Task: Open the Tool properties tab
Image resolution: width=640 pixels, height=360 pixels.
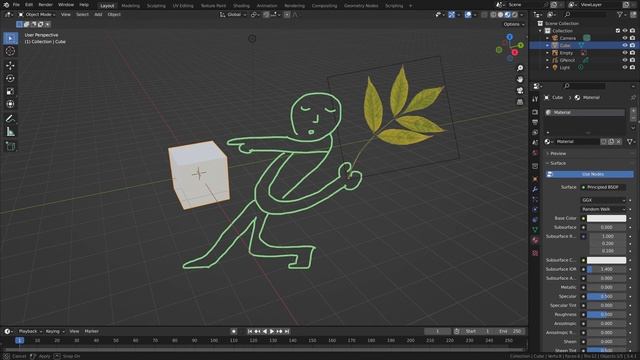Action: pos(535,99)
